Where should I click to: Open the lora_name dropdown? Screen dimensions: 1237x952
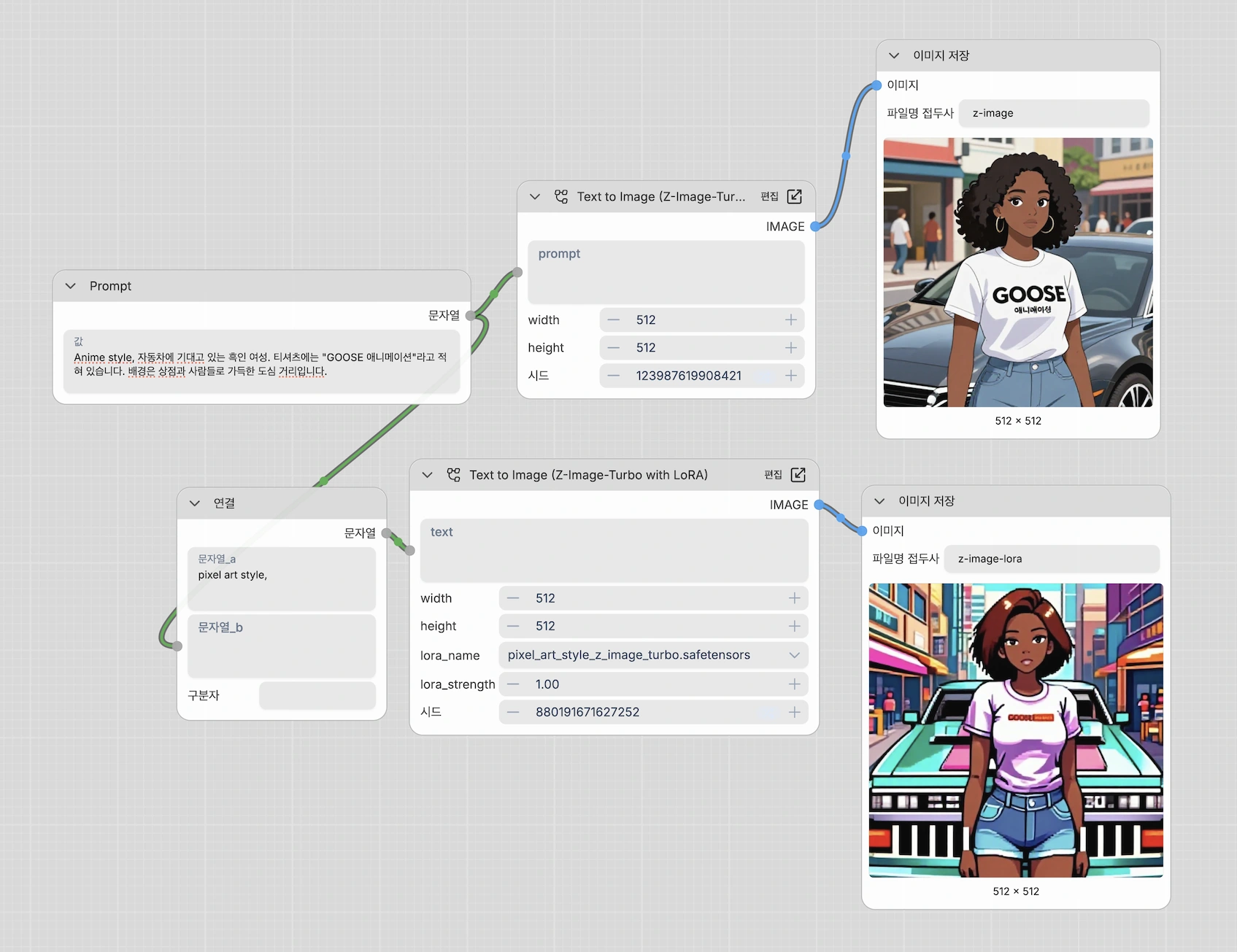point(653,655)
